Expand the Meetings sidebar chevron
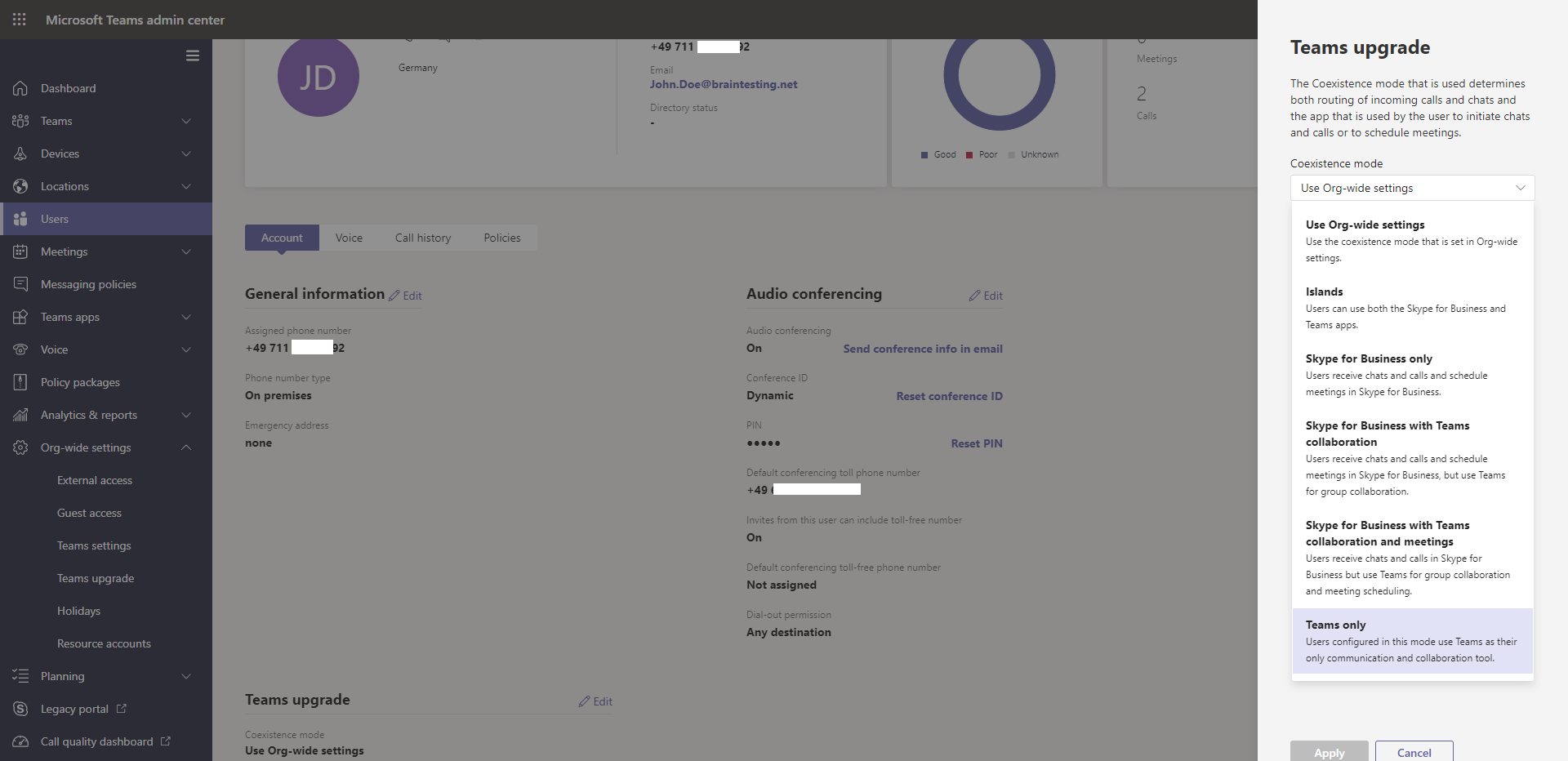The width and height of the screenshot is (1568, 761). 186,251
